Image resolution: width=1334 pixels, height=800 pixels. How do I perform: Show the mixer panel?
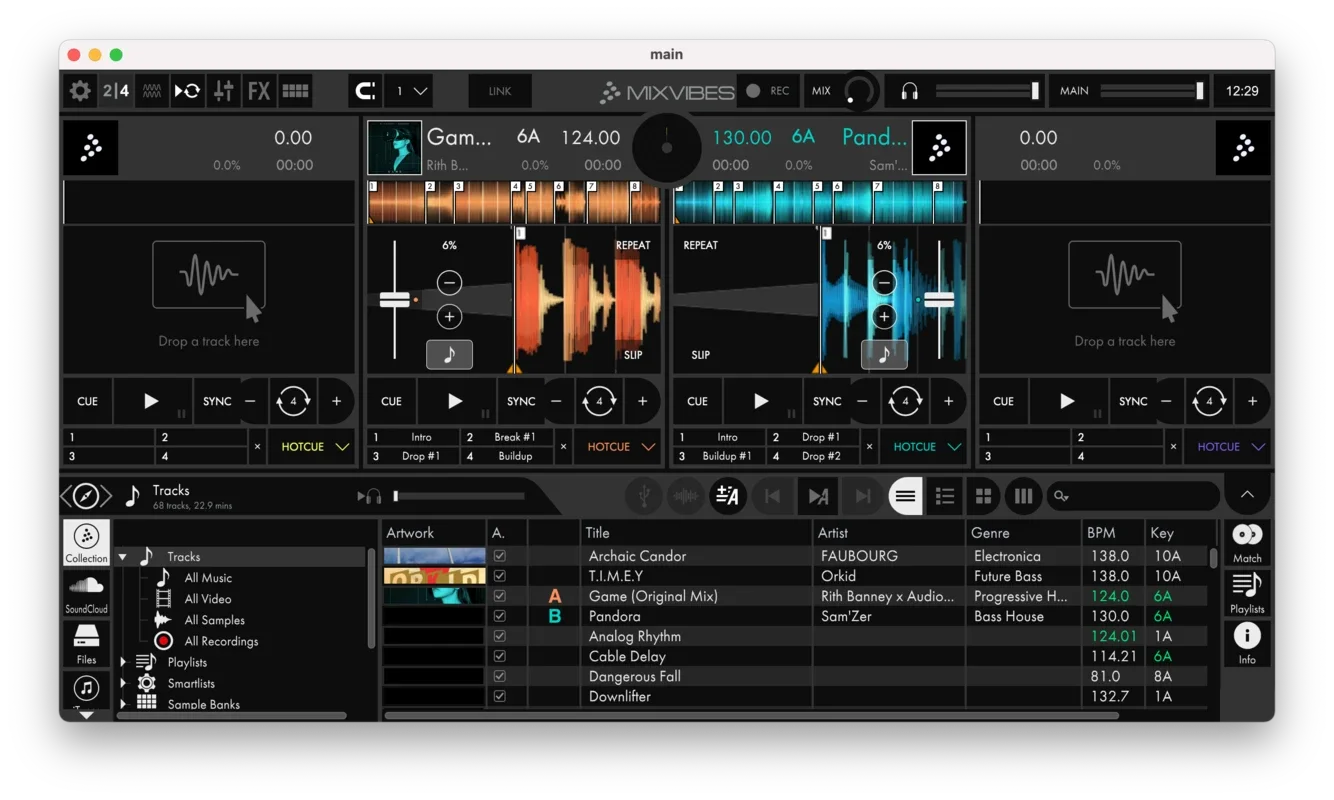pyautogui.click(x=223, y=91)
